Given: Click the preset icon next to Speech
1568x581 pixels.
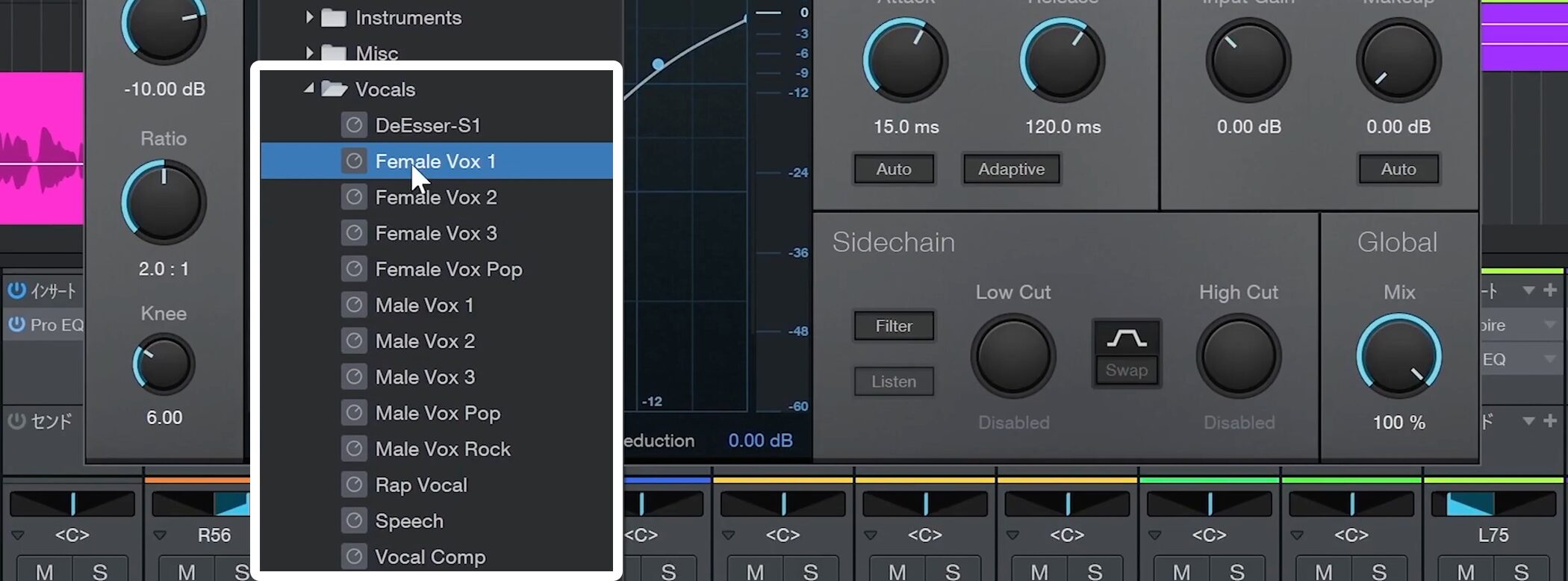Looking at the screenshot, I should tap(354, 521).
